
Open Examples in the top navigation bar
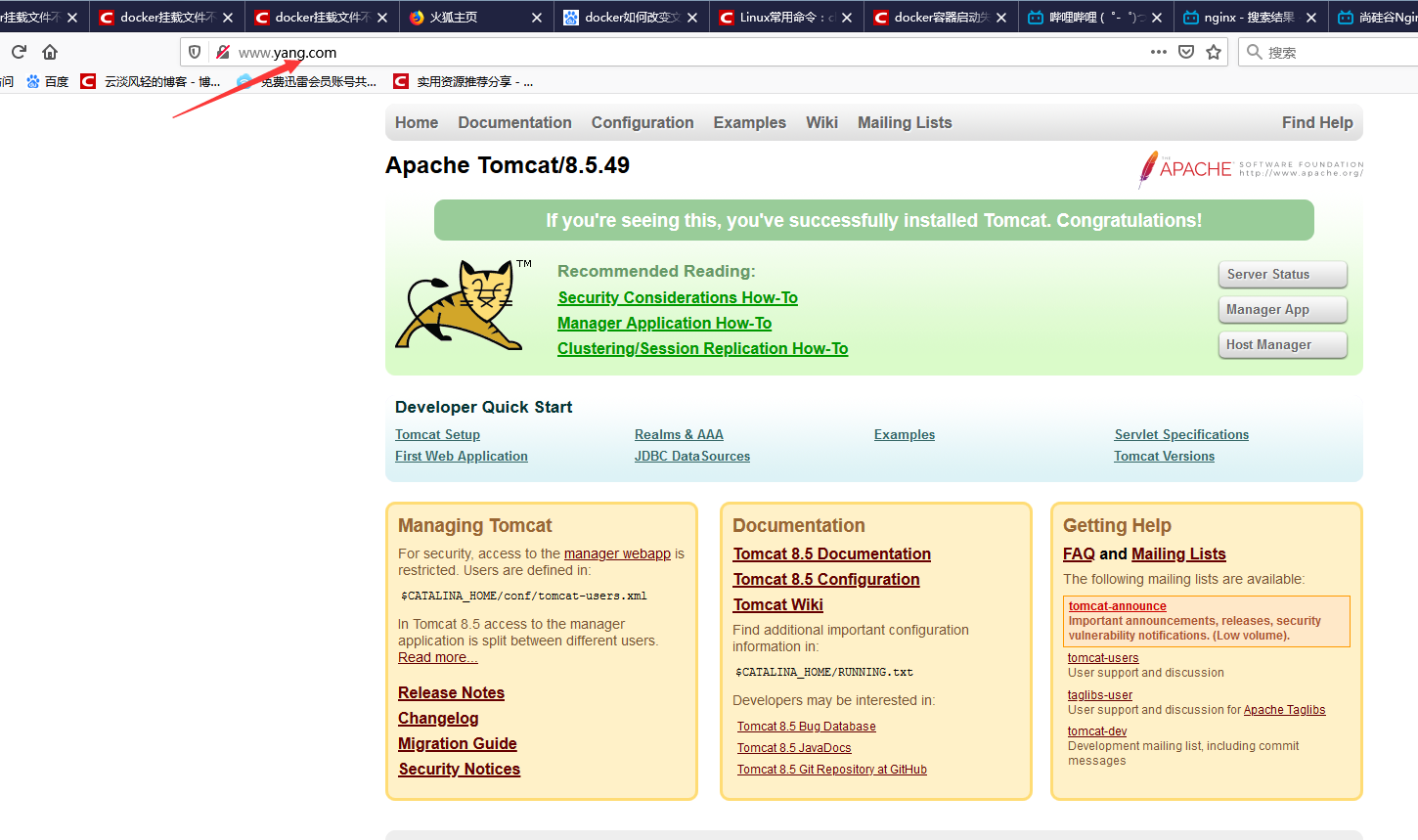(x=750, y=122)
